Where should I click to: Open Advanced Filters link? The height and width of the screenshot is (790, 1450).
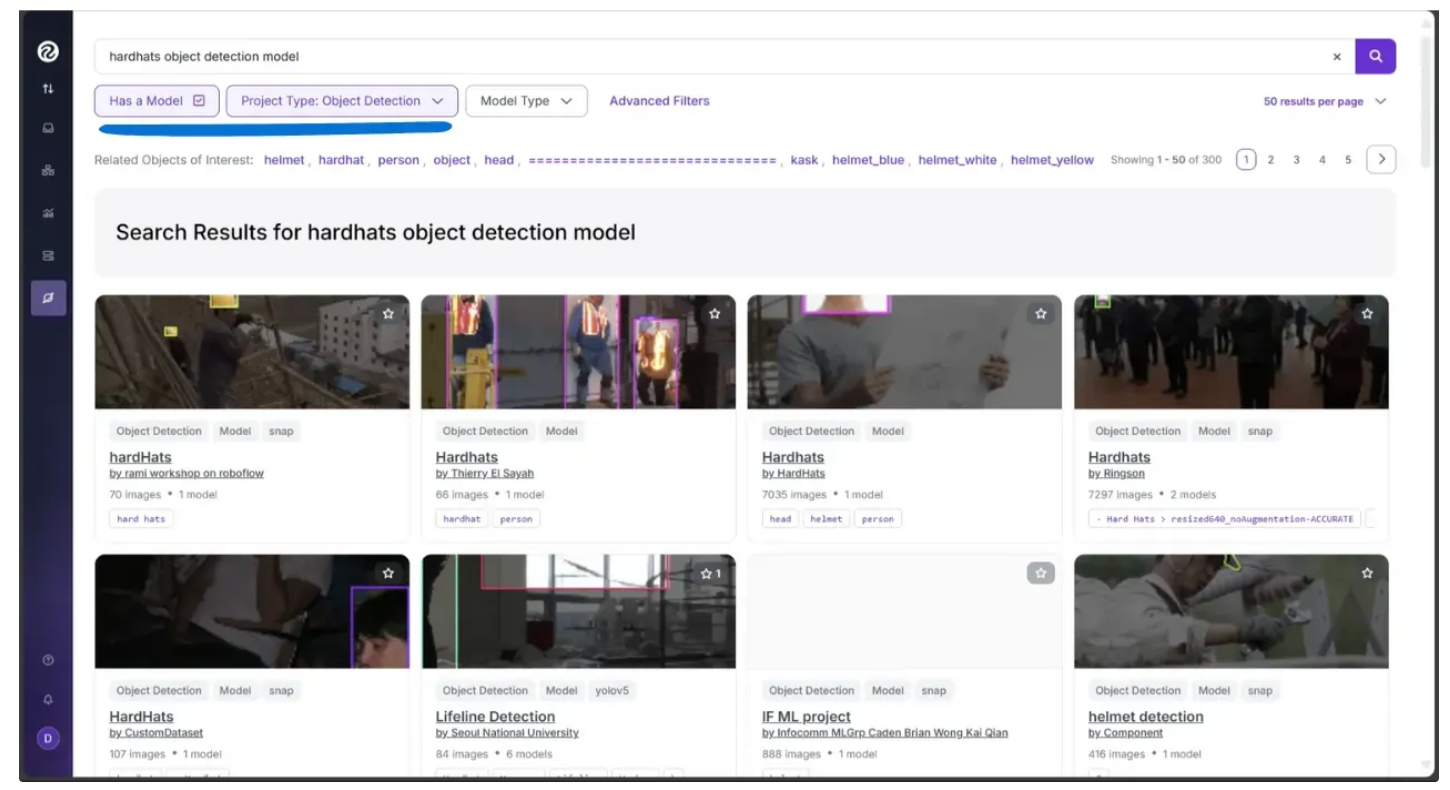659,101
